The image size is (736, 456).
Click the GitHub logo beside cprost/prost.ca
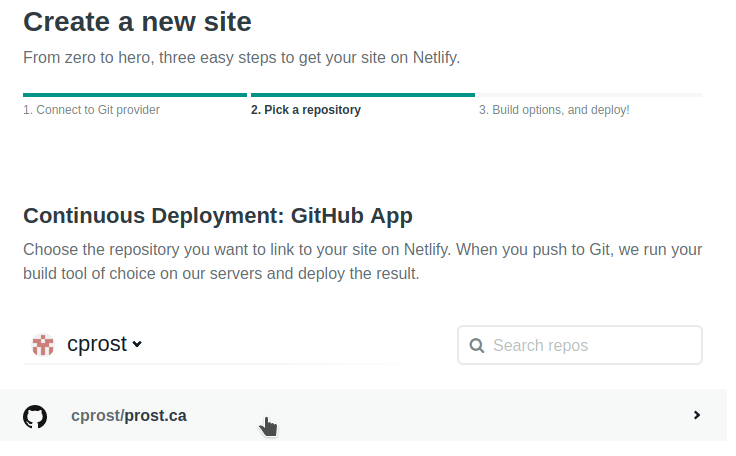(x=35, y=416)
